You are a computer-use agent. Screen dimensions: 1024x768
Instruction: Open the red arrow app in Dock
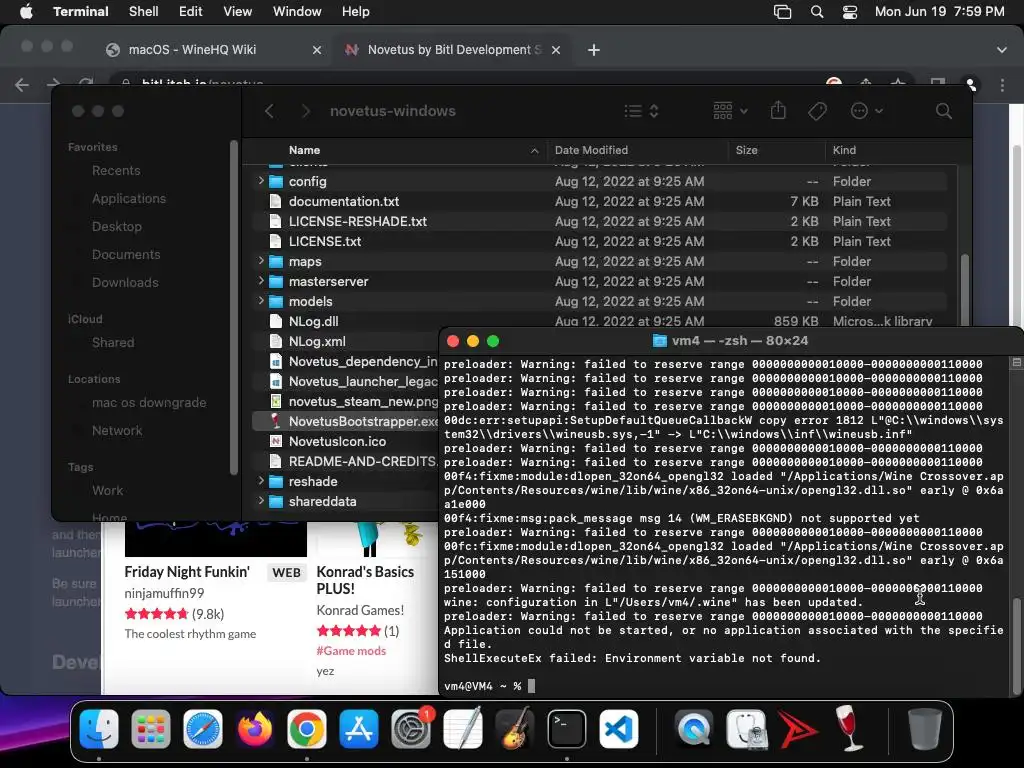(x=798, y=728)
